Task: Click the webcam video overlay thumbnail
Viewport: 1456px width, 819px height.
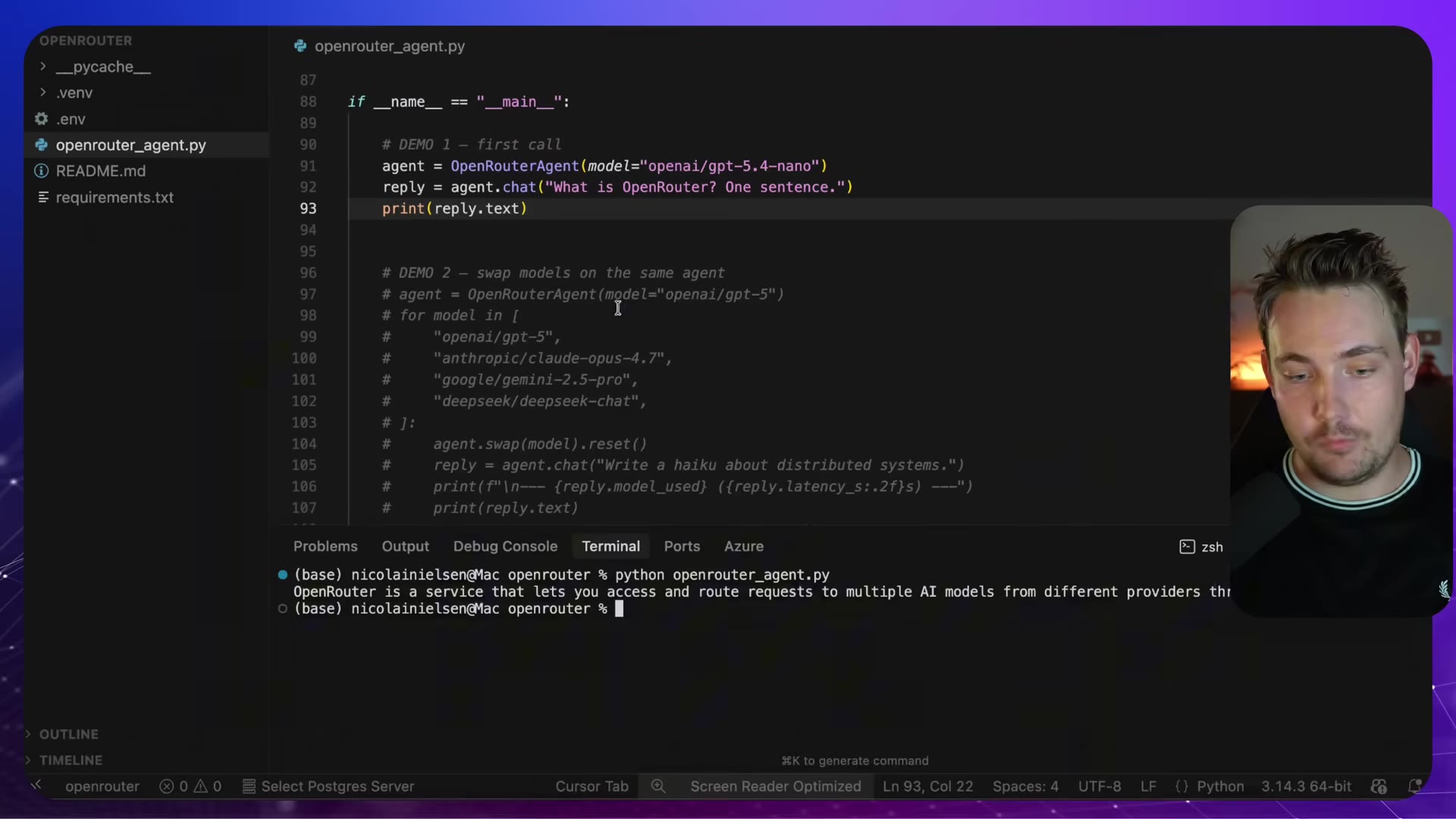Action: tap(1340, 410)
